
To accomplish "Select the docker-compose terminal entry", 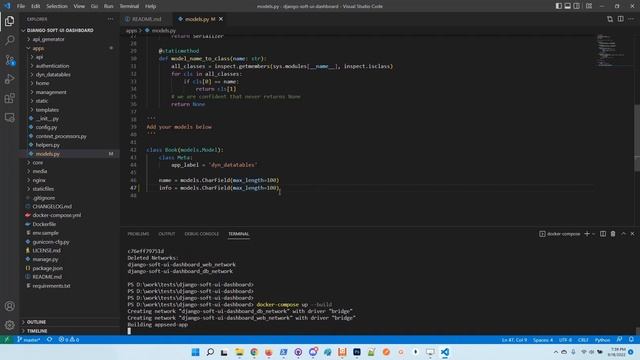I will 560,234.
